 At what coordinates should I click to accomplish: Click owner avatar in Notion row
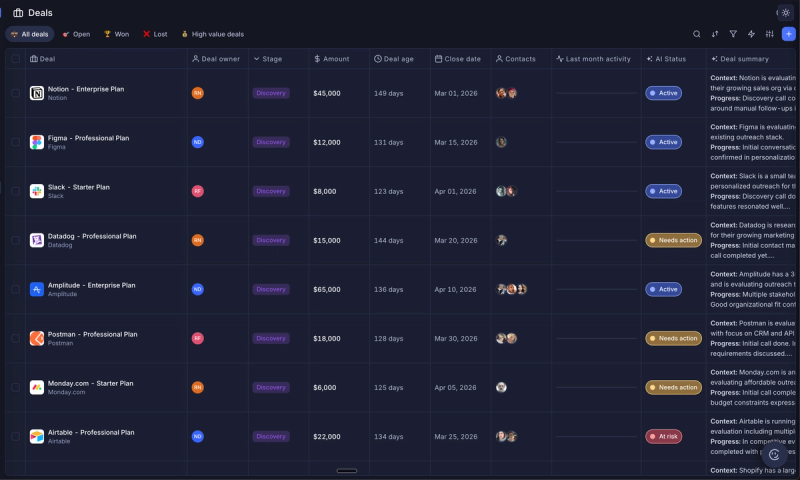[197, 93]
